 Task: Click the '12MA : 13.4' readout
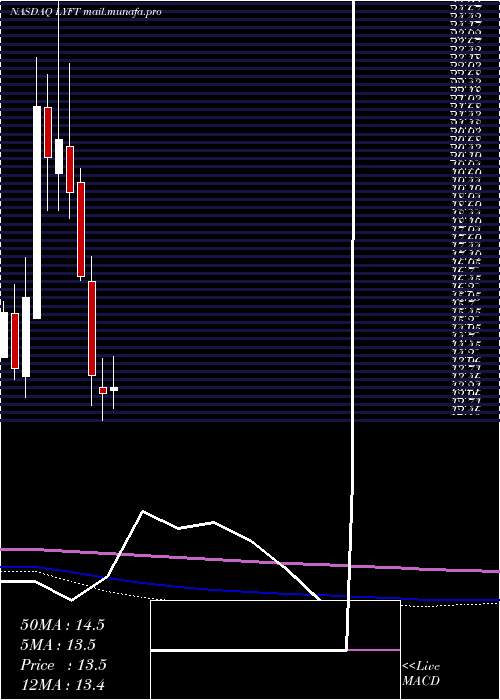[x=62, y=684]
